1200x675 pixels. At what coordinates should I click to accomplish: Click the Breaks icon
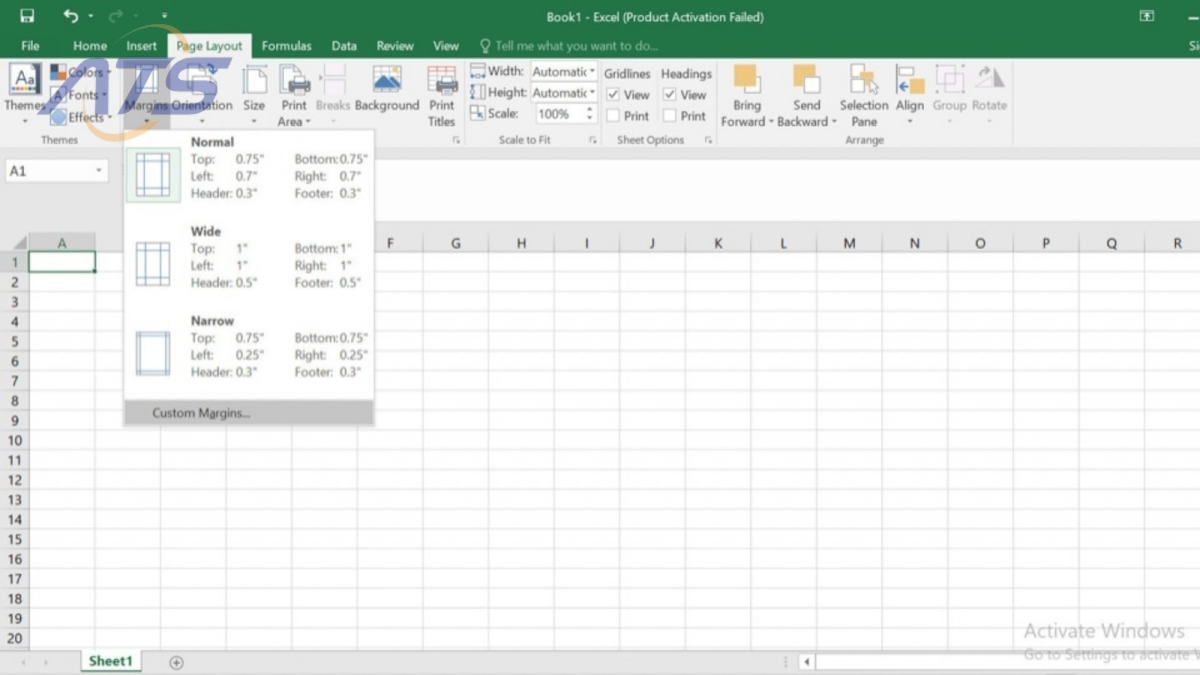pos(333,80)
